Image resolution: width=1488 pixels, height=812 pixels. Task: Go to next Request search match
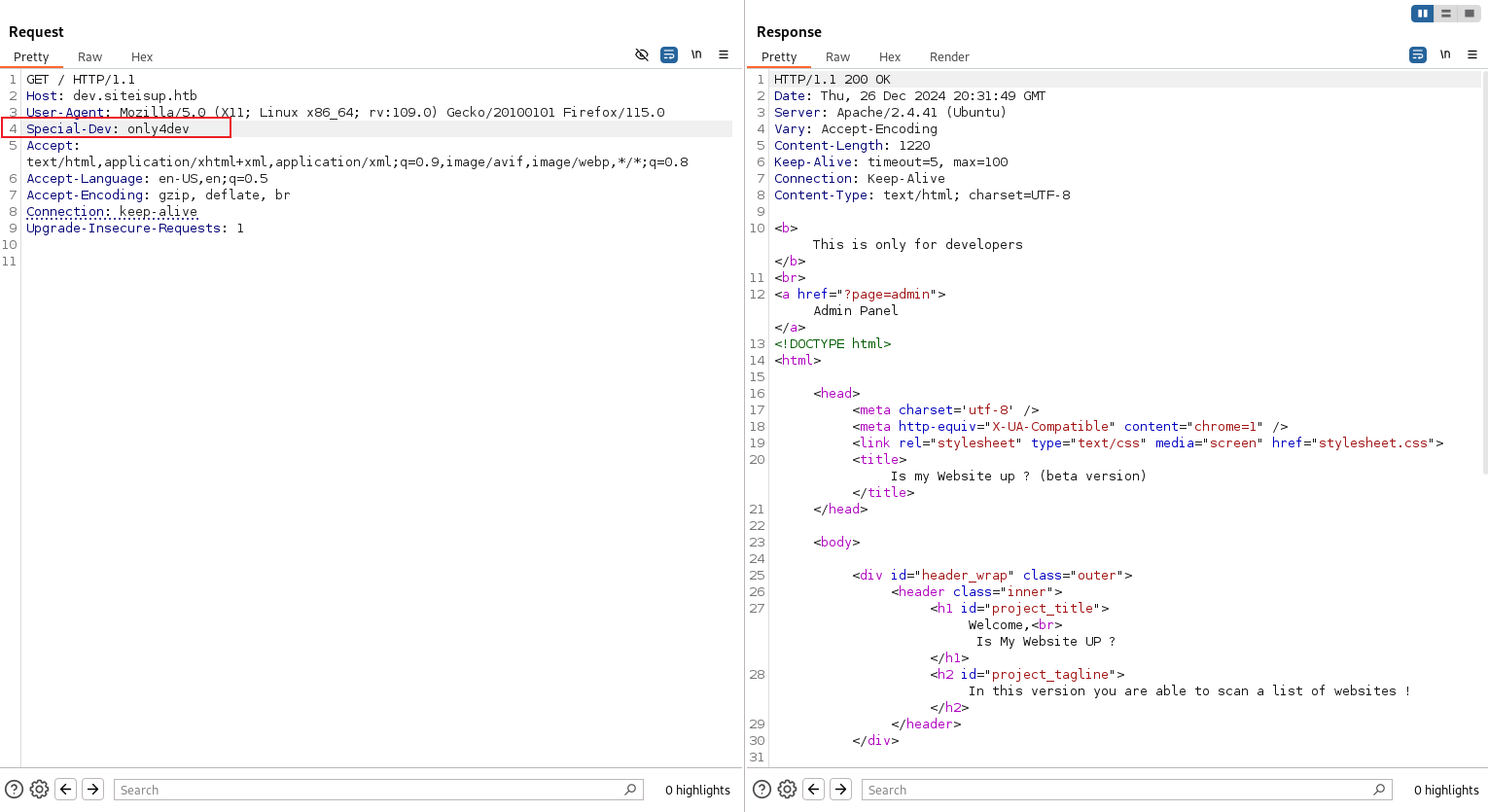pyautogui.click(x=93, y=790)
